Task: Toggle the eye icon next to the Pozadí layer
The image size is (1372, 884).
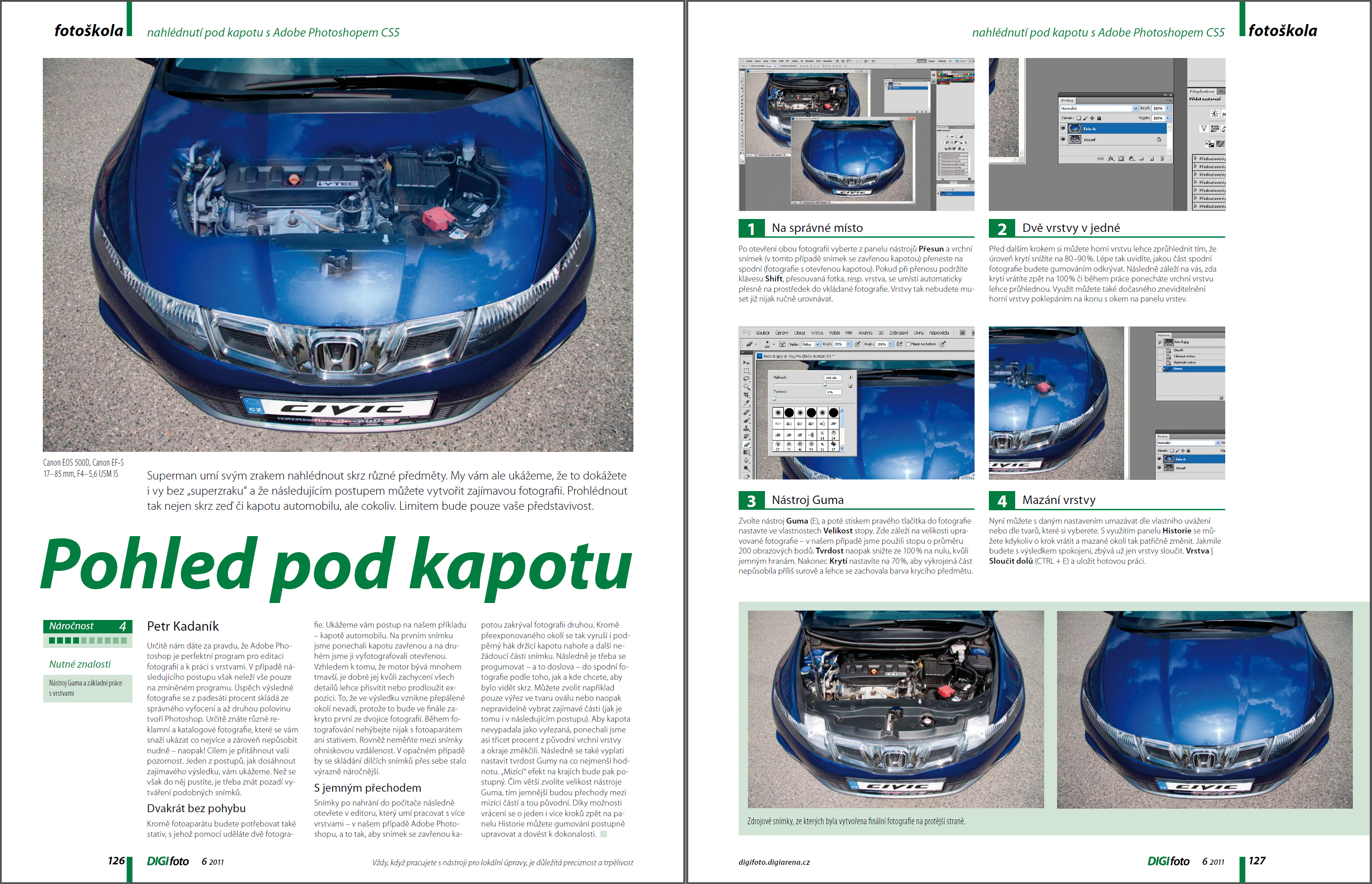Action: click(1063, 140)
